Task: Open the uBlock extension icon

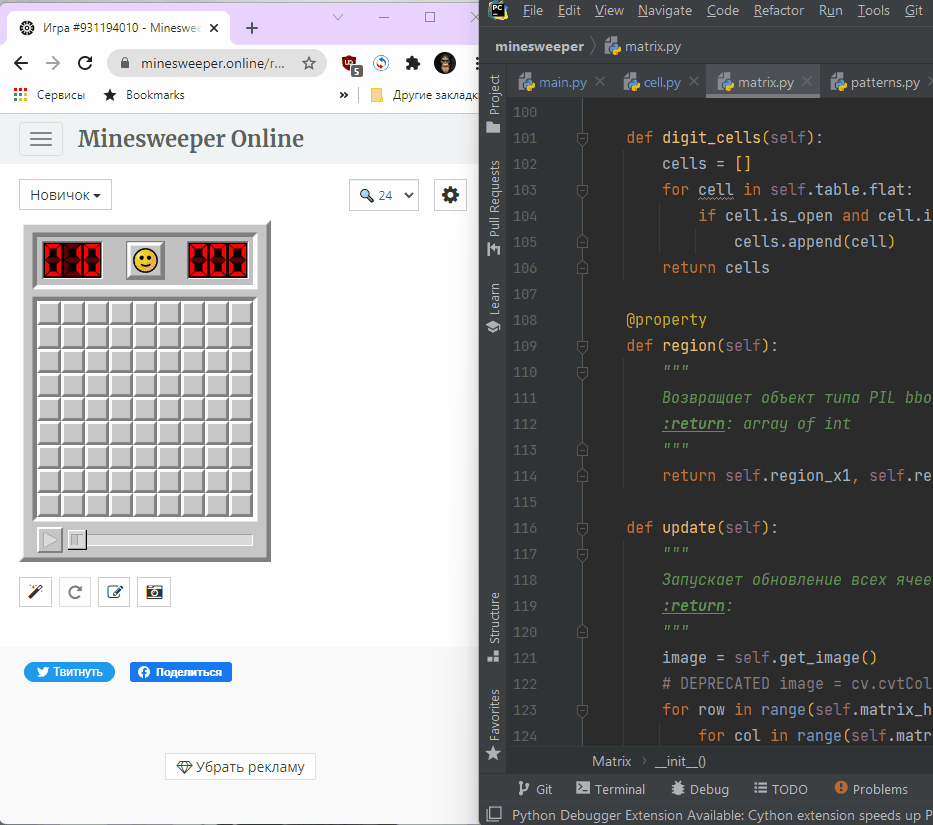Action: (351, 64)
